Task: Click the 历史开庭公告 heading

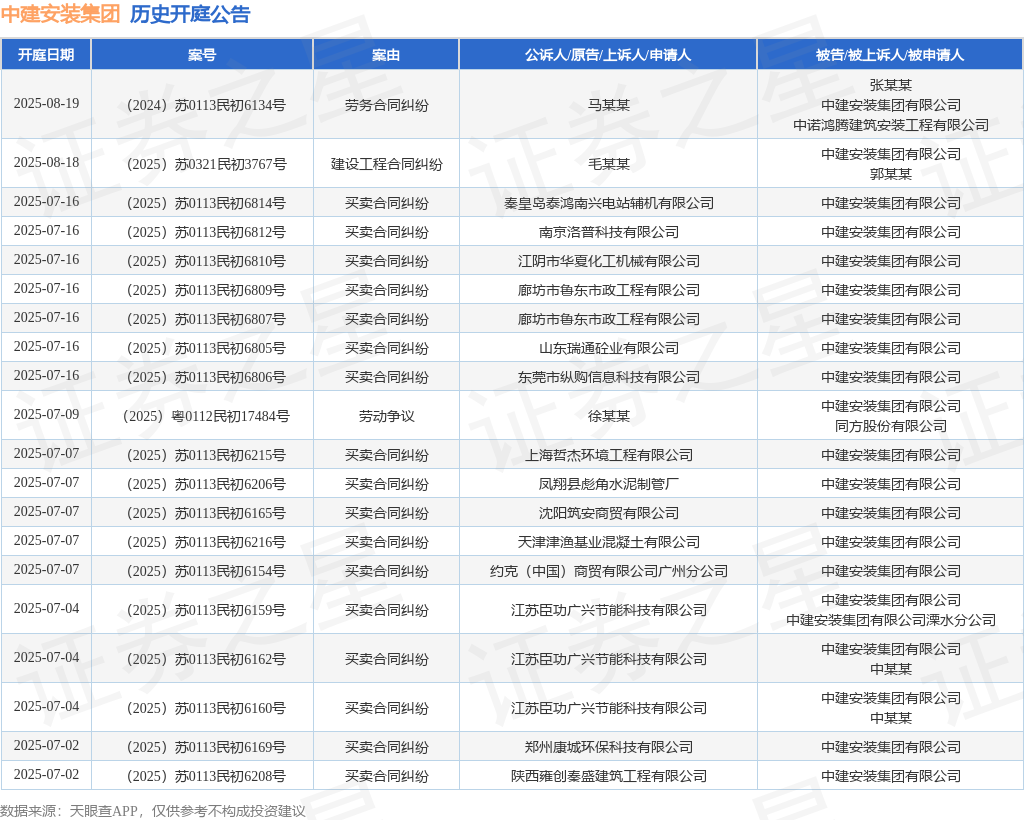Action: (190, 14)
